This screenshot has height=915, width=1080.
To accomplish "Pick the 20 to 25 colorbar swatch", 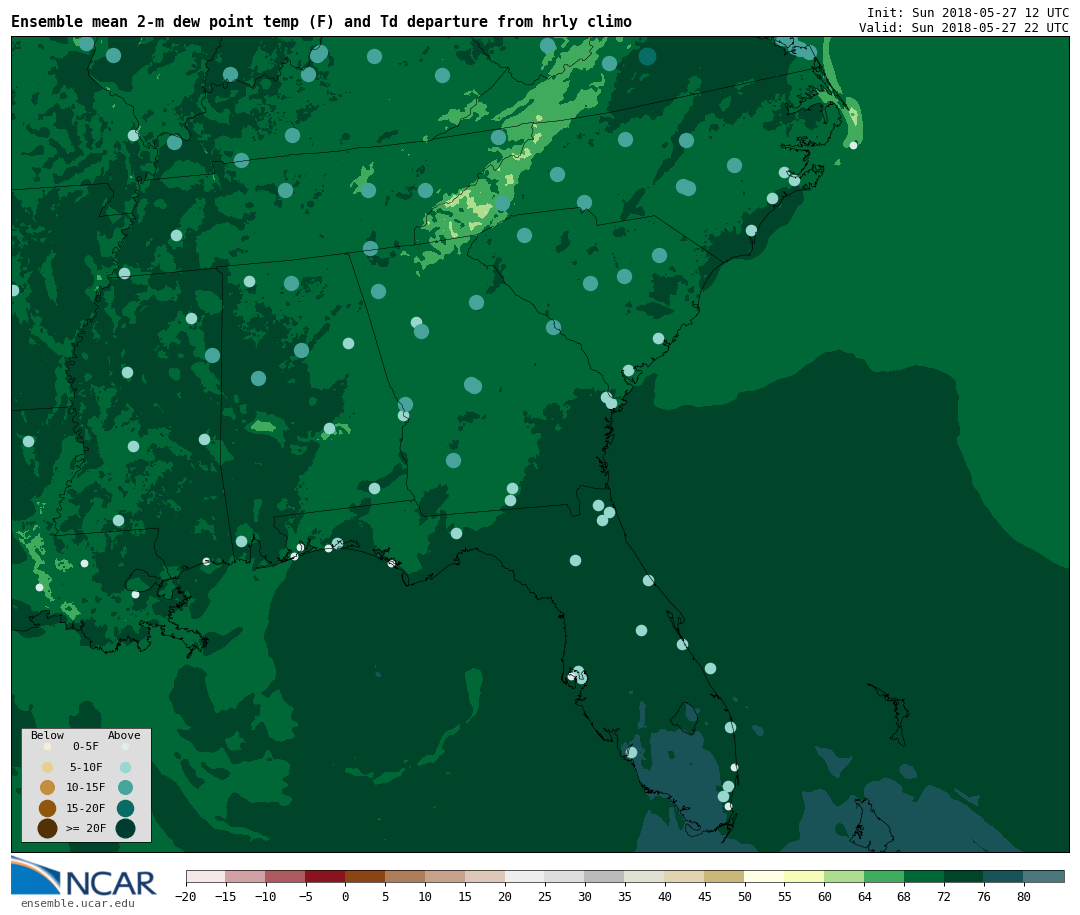I will point(526,876).
